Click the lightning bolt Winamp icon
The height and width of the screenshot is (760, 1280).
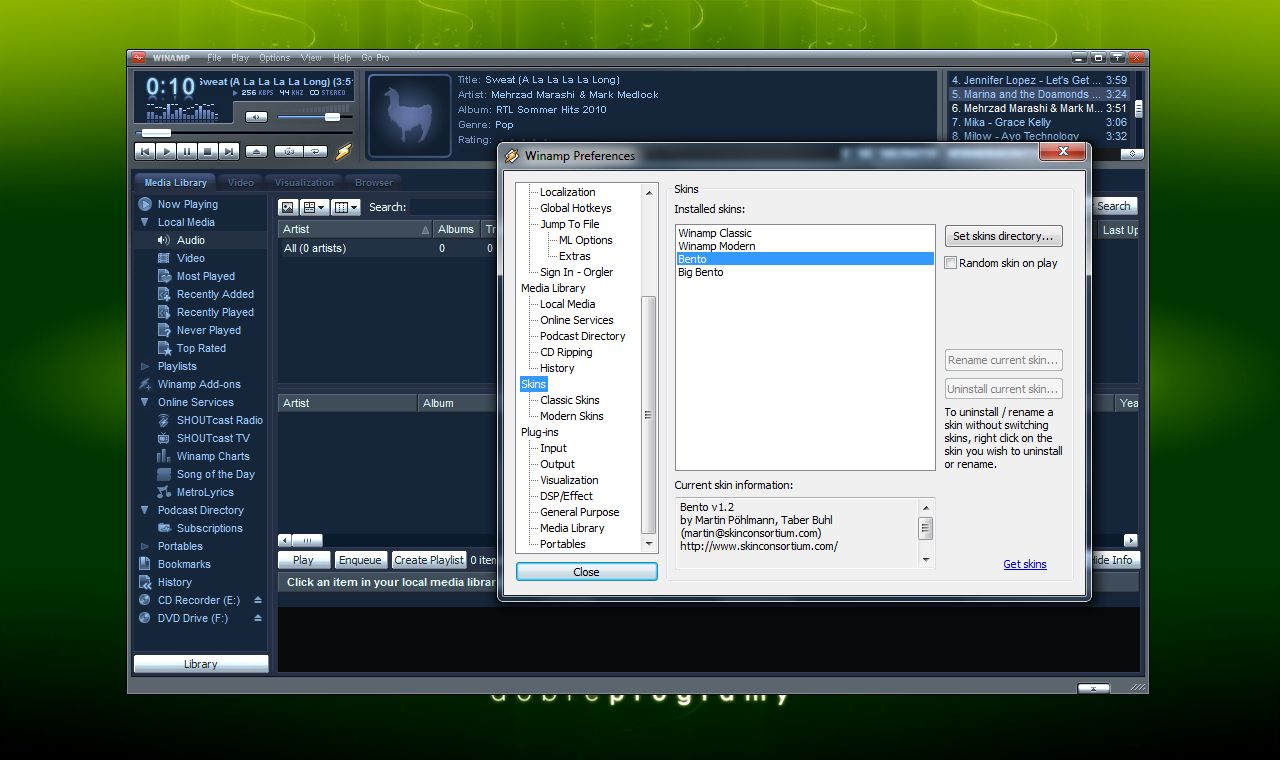point(343,152)
